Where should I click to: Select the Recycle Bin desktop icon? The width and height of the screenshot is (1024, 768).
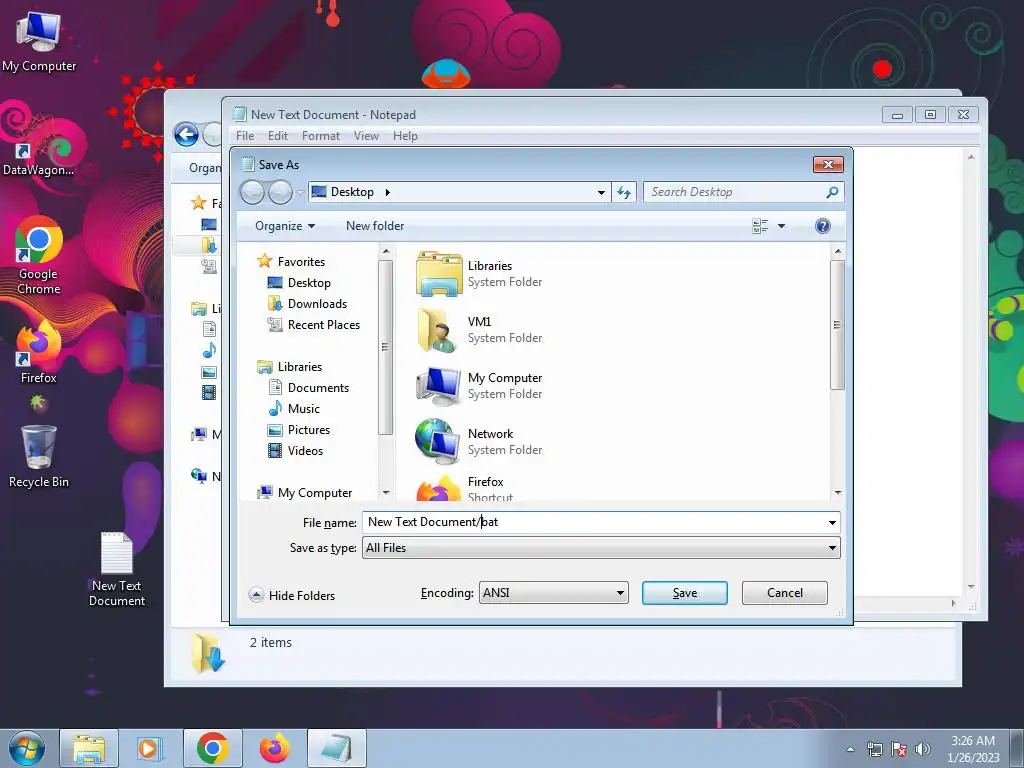(x=39, y=457)
